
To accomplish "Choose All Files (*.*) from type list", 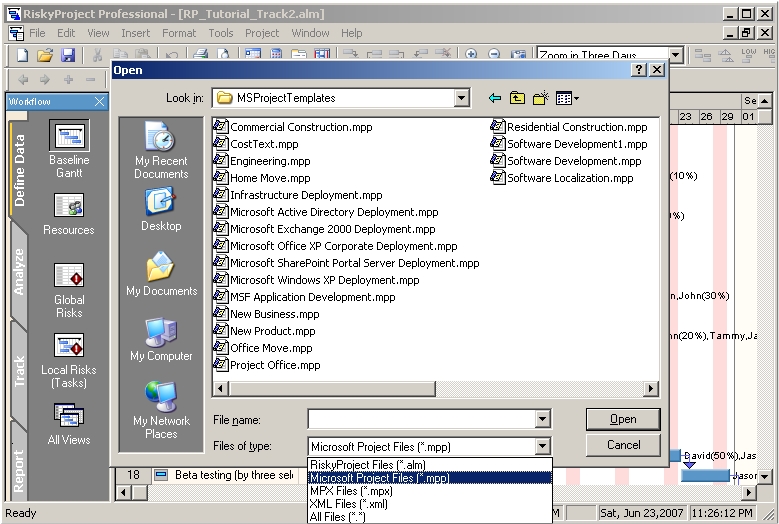I will 430,517.
